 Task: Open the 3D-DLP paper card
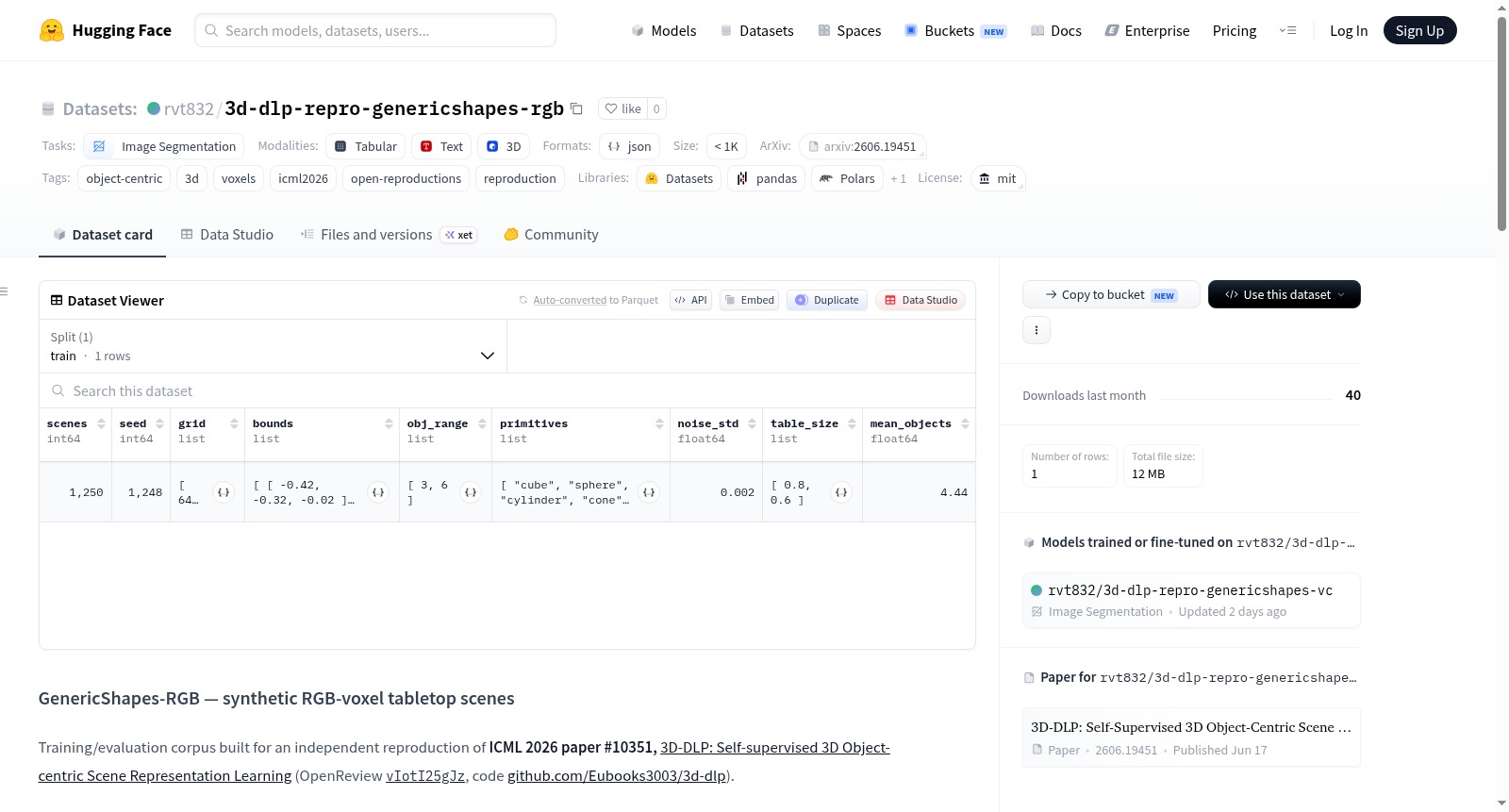[1191, 737]
